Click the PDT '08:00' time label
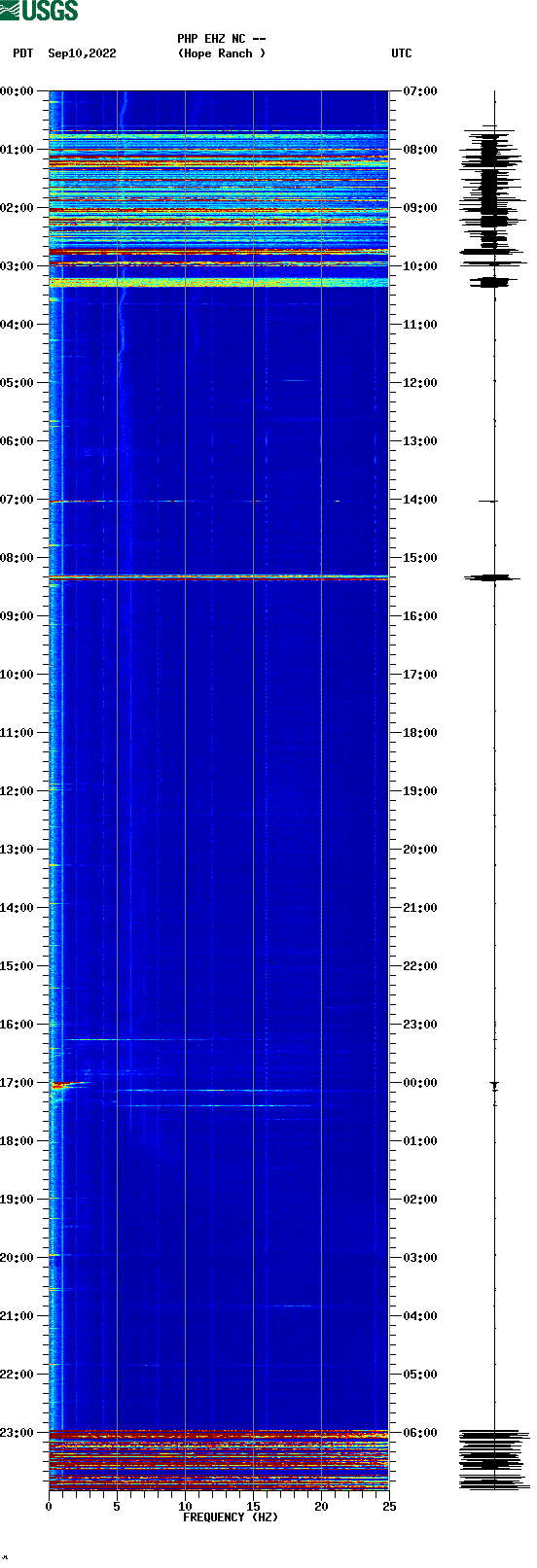This screenshot has width=537, height=1568. coord(17,558)
